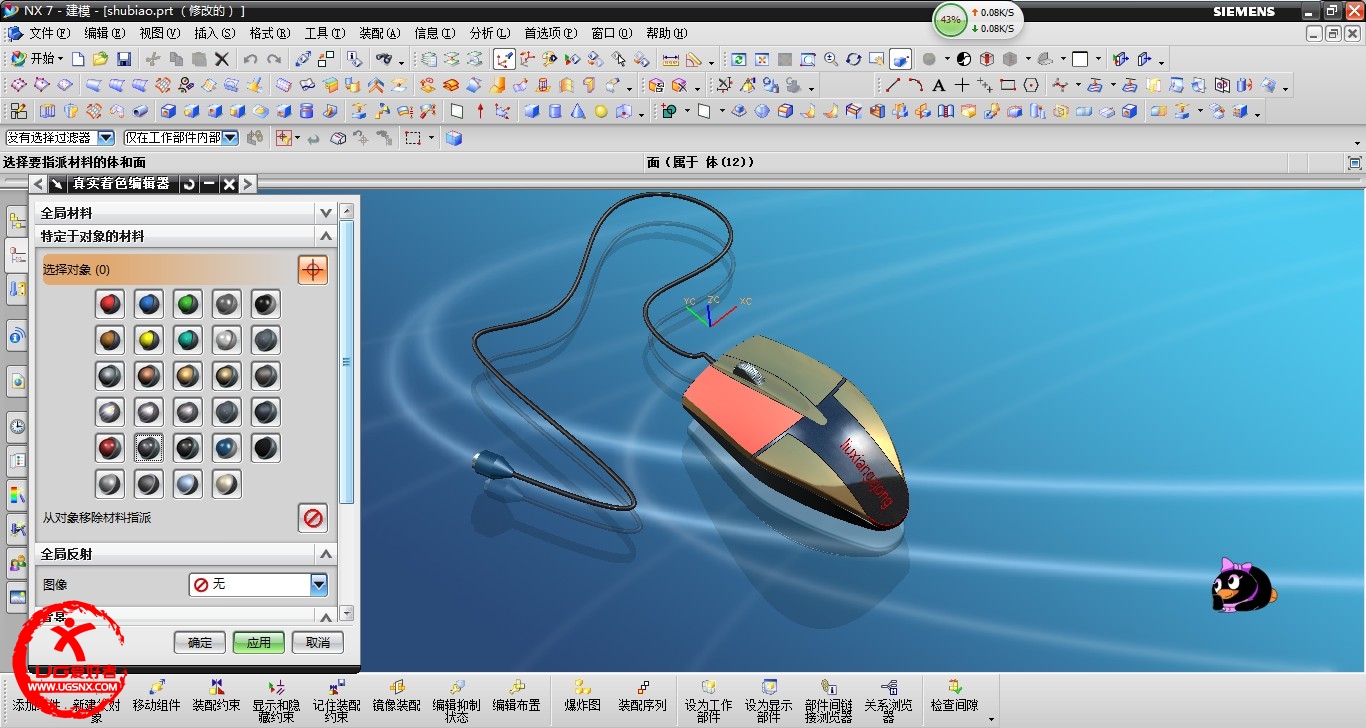1366x728 pixels.
Task: Click the Move Component (移动组件) tool
Action: tap(157, 697)
